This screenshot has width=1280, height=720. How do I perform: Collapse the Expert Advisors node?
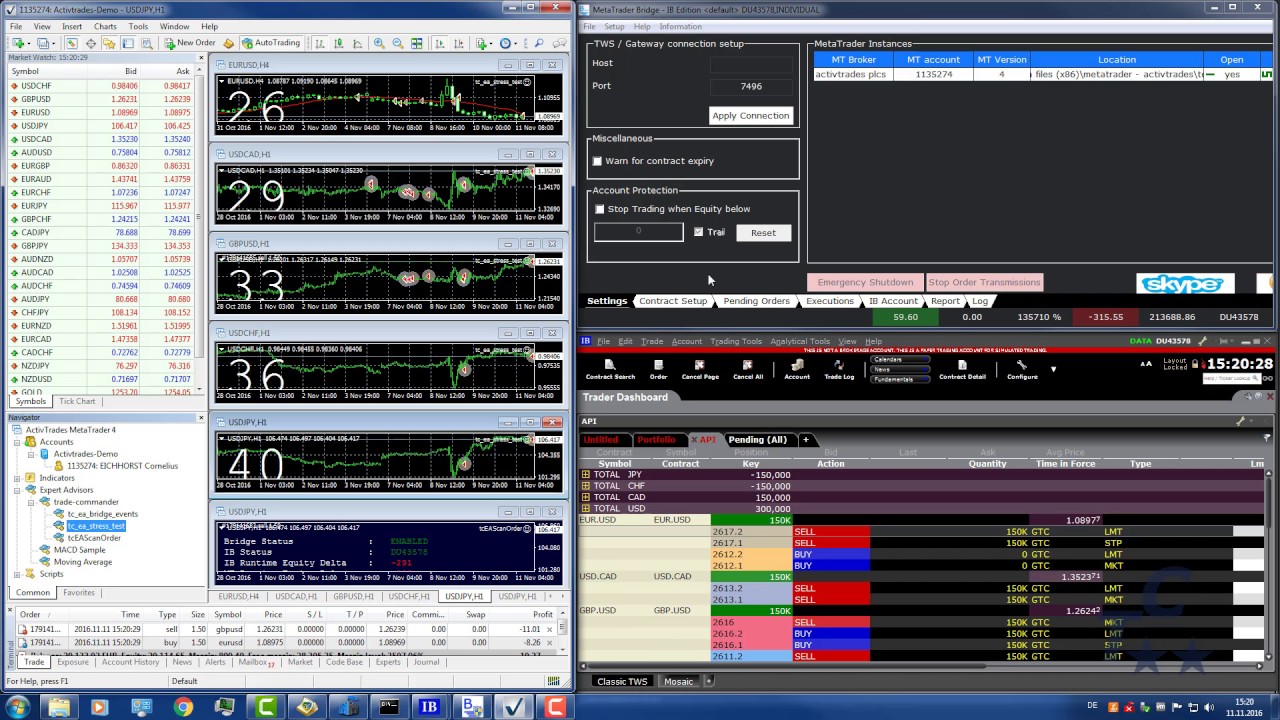pyautogui.click(x=17, y=490)
